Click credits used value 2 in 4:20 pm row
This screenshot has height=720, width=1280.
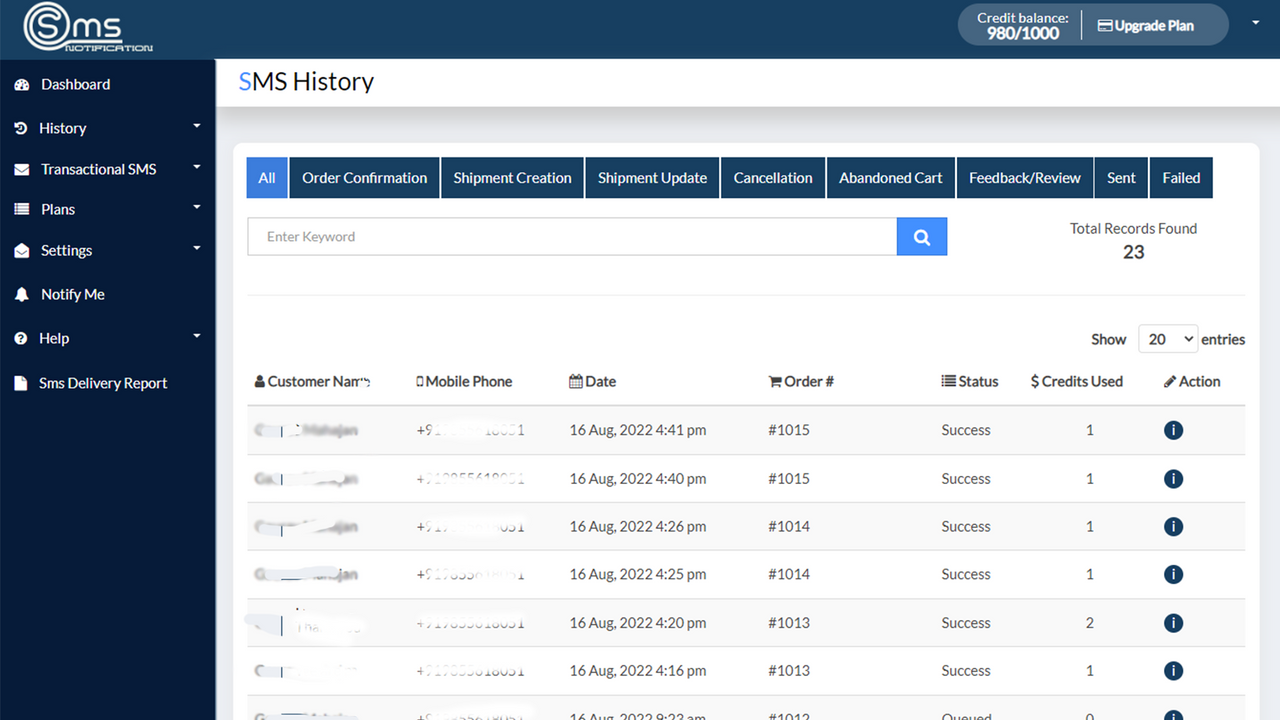click(x=1090, y=623)
